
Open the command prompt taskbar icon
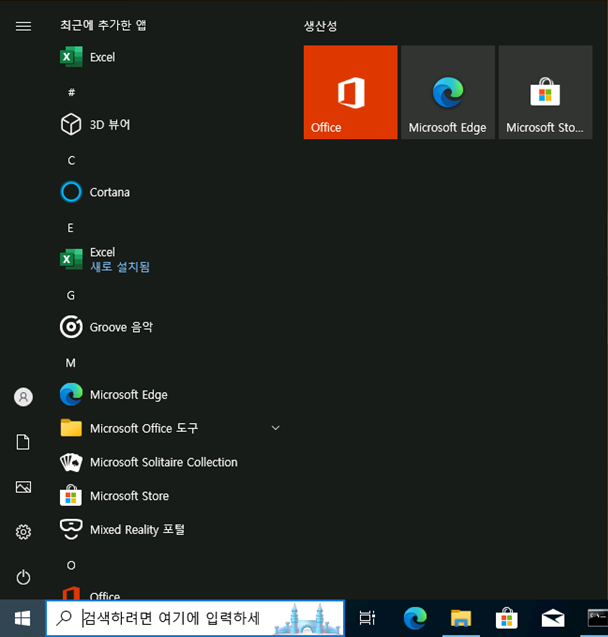point(597,618)
